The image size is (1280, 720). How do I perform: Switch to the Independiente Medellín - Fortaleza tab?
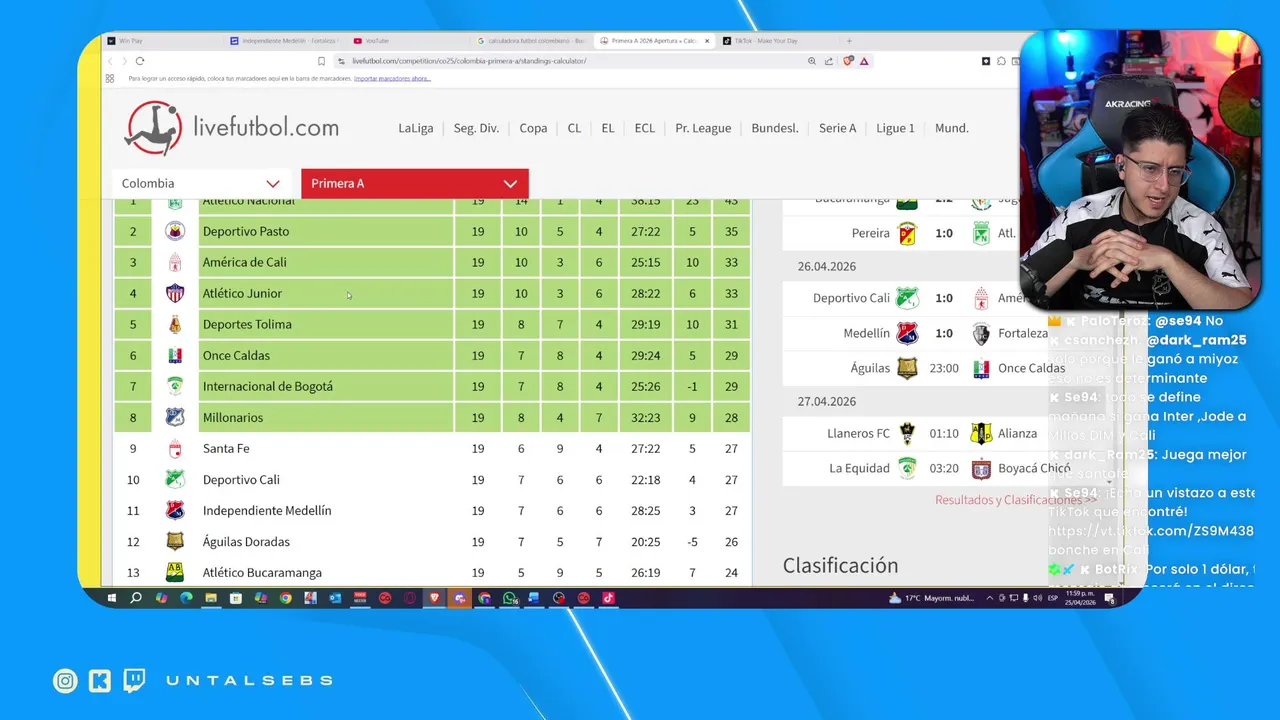[x=285, y=41]
